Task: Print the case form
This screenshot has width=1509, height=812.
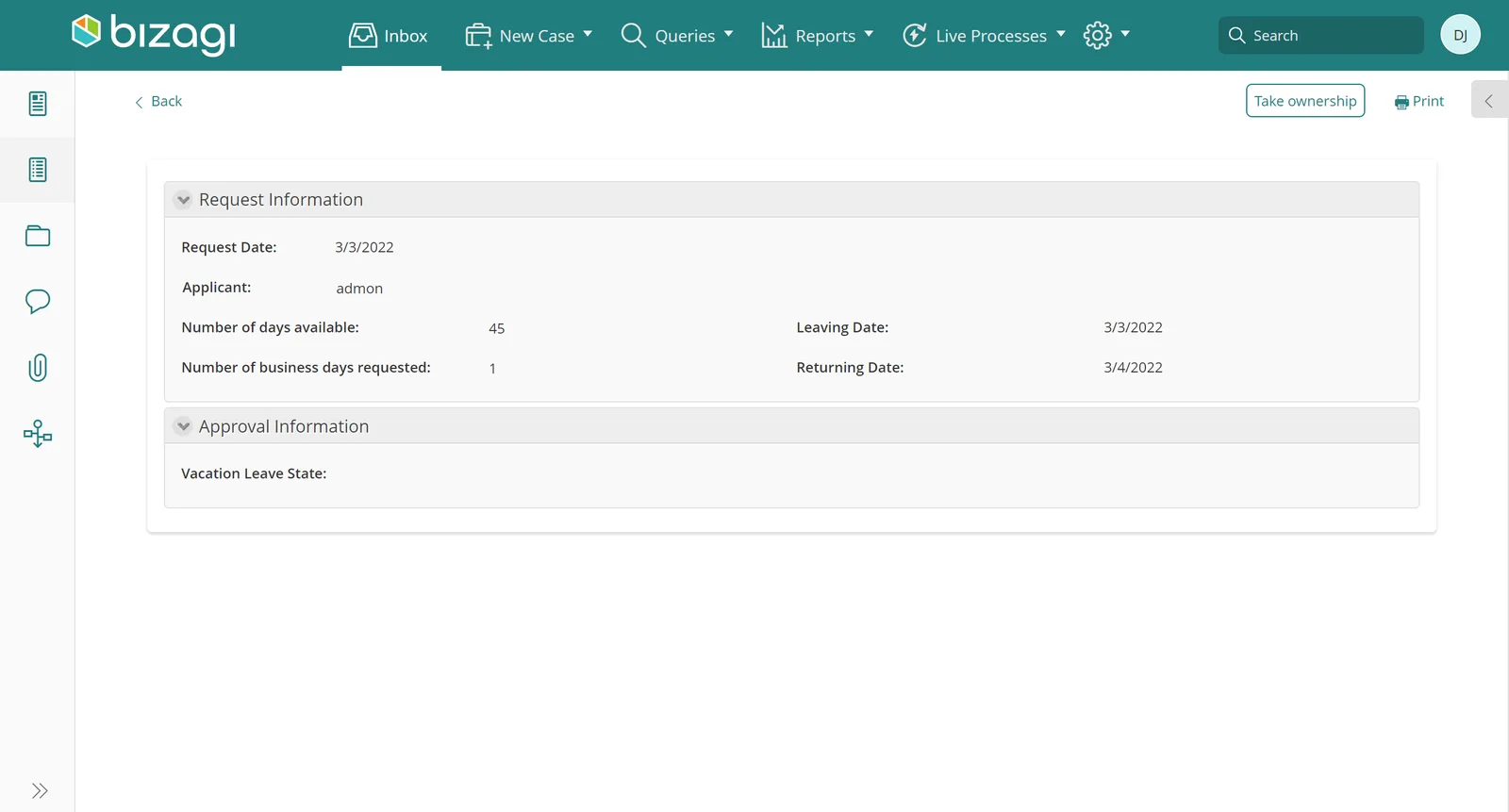Action: click(1419, 101)
